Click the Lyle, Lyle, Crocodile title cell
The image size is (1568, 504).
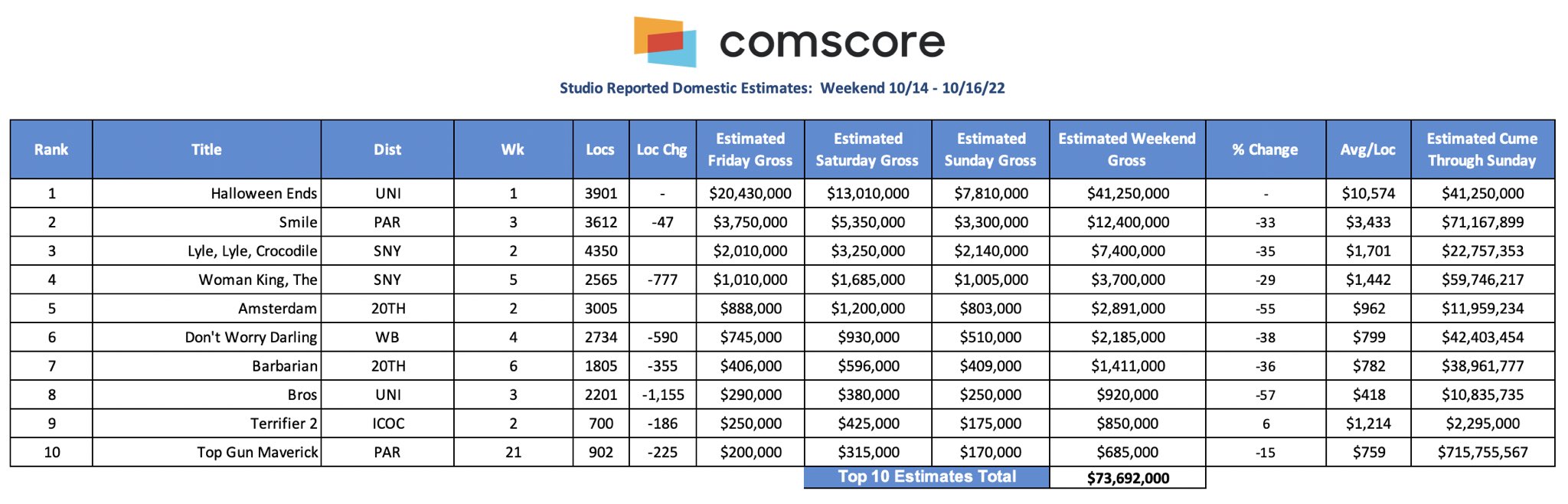(x=252, y=251)
